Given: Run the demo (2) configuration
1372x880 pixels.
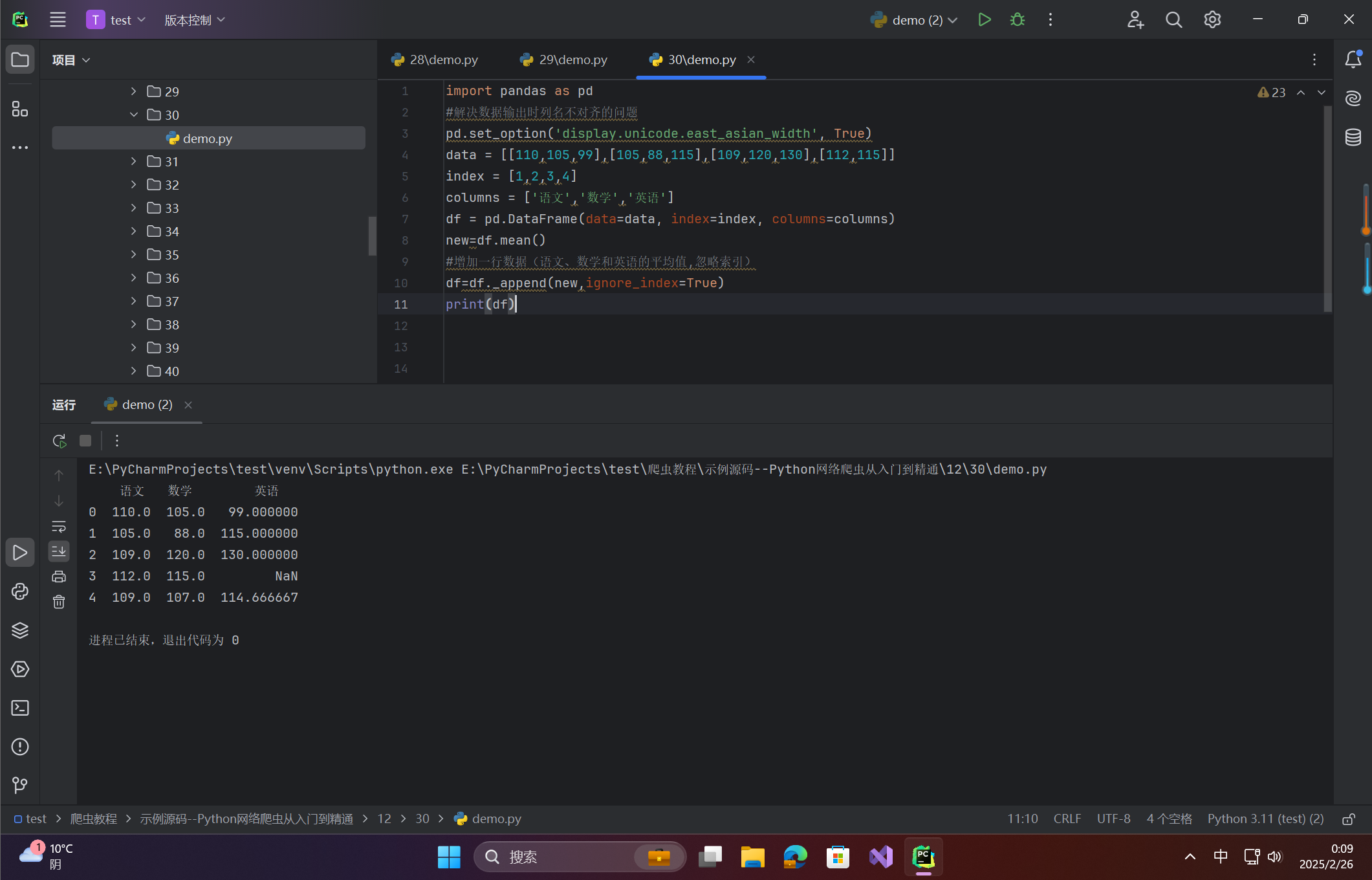Looking at the screenshot, I should coord(984,20).
